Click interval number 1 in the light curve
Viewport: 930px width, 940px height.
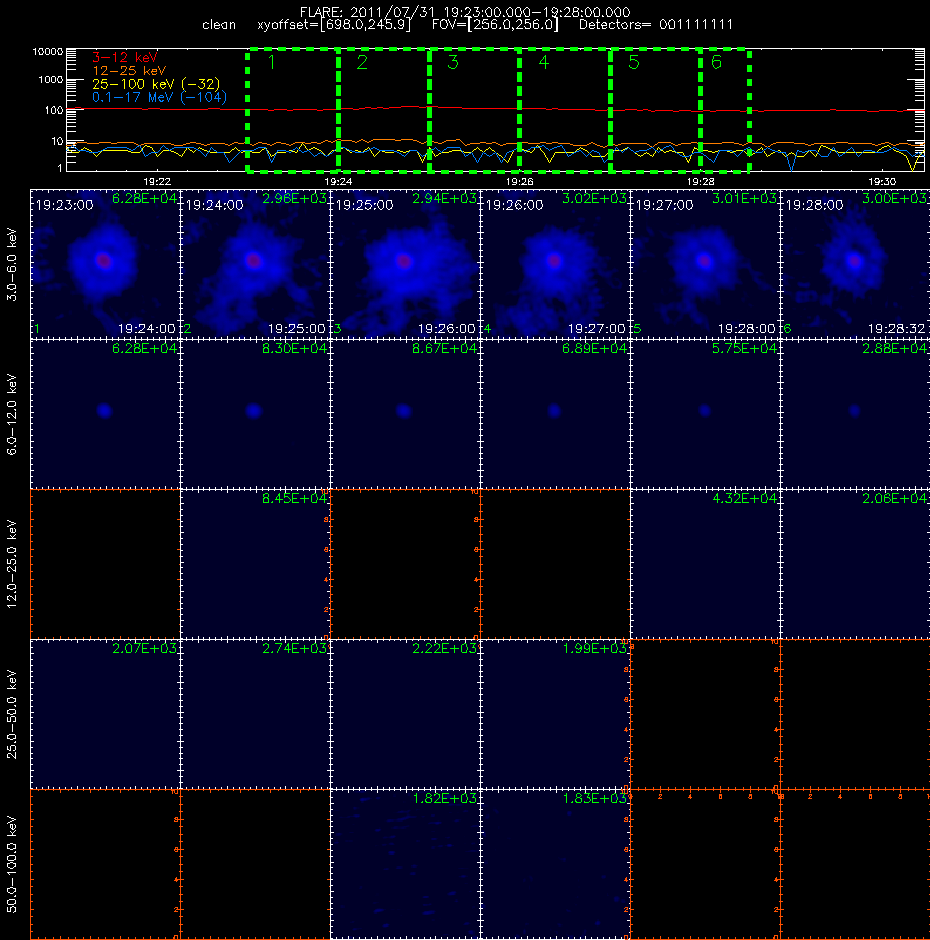coord(272,62)
